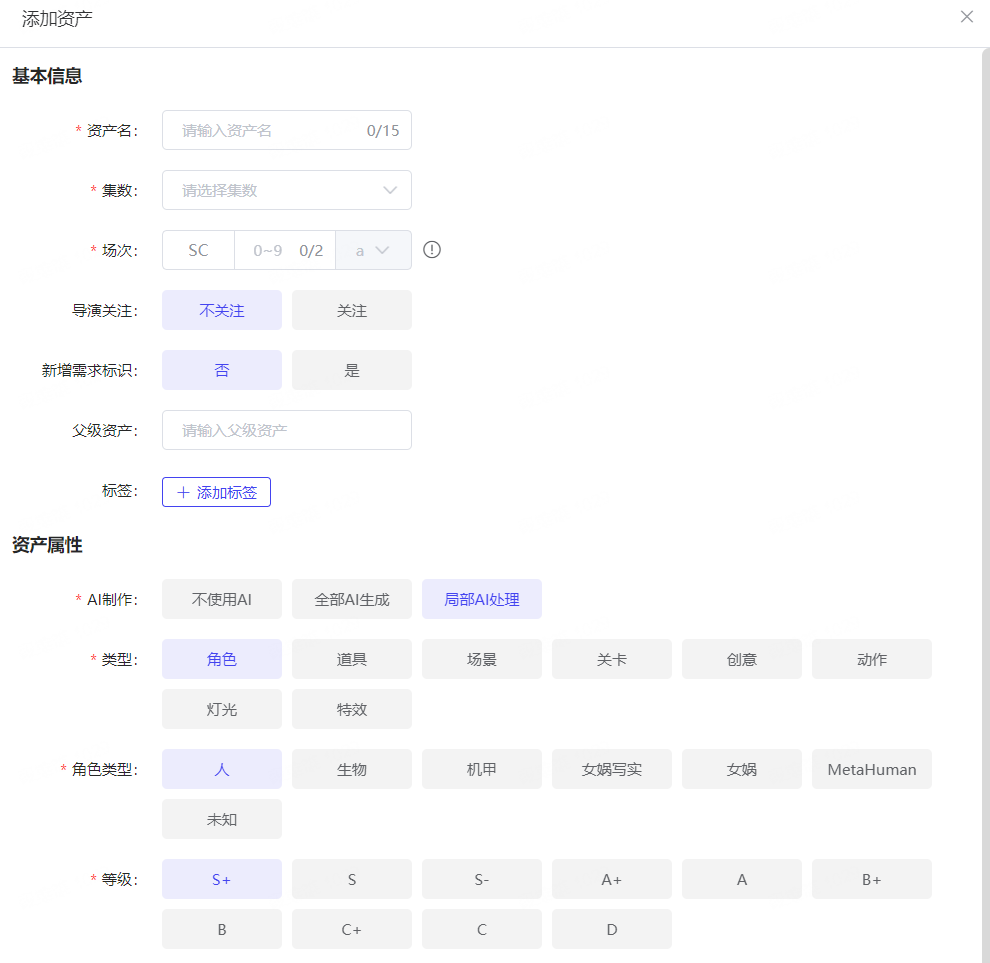Select 机甲 role type
This screenshot has height=963, width=990.
click(x=482, y=769)
